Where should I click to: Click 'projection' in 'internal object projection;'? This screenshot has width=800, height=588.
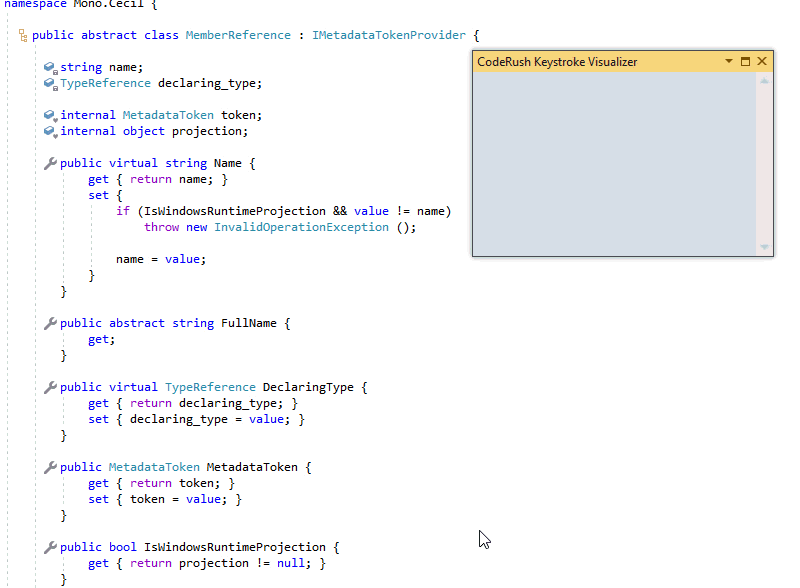click(x=207, y=132)
